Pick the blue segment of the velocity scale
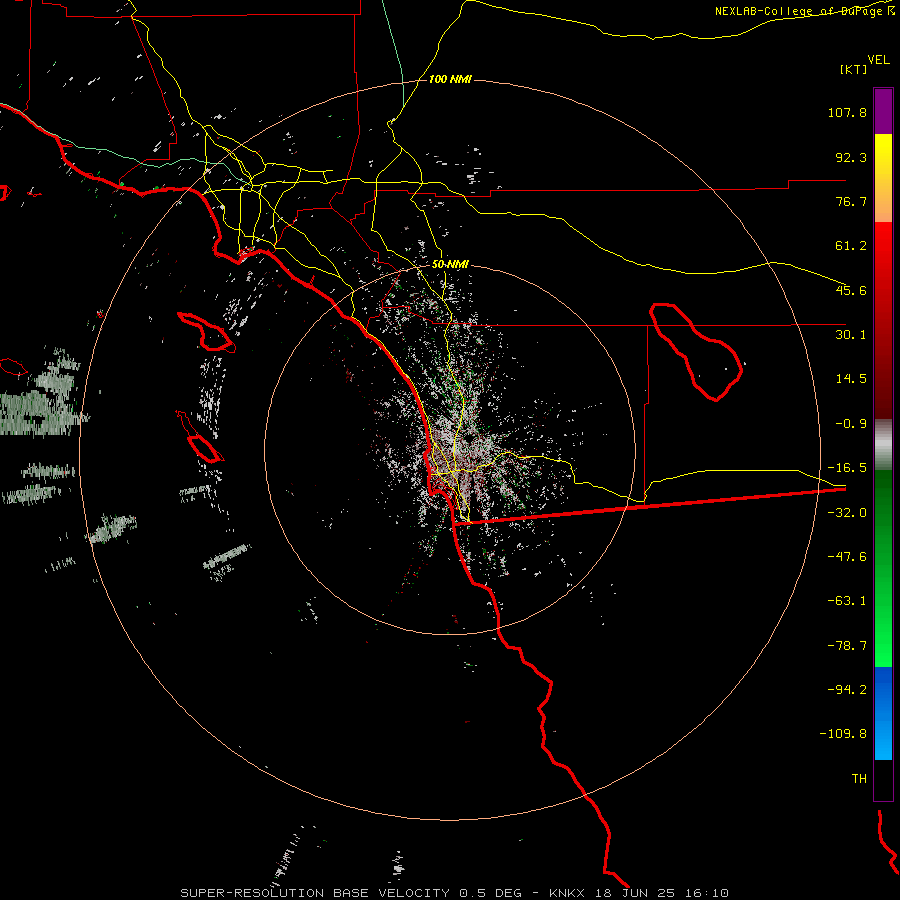This screenshot has height=900, width=900. click(883, 713)
